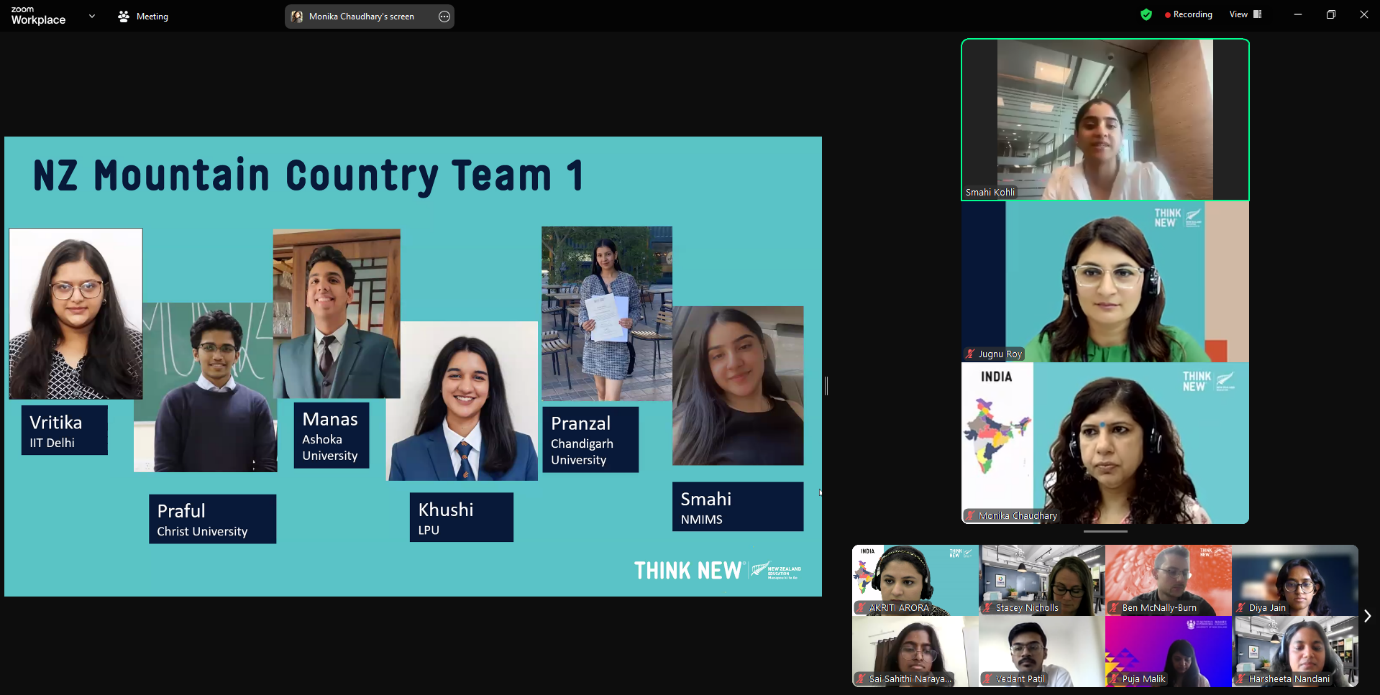Select Jugnu Roy's video tile
Screen dimensions: 1380x695
coord(1105,282)
